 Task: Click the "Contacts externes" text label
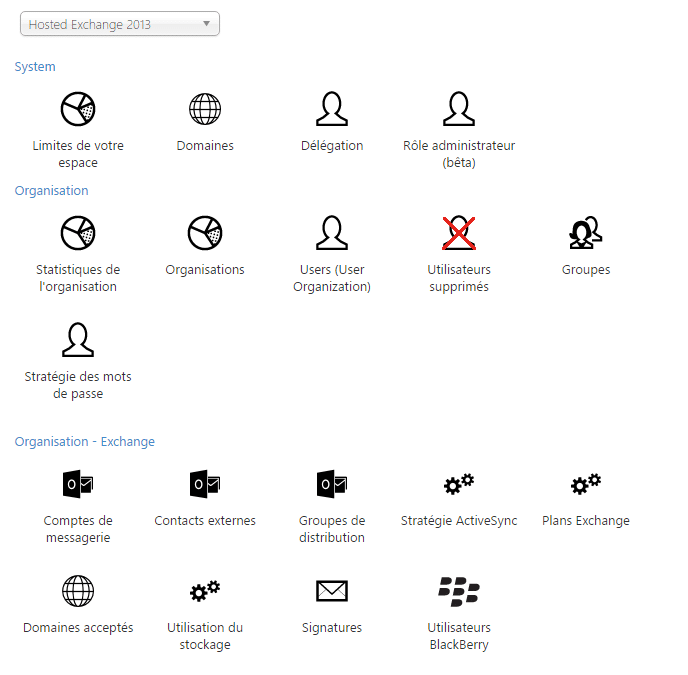(x=205, y=521)
